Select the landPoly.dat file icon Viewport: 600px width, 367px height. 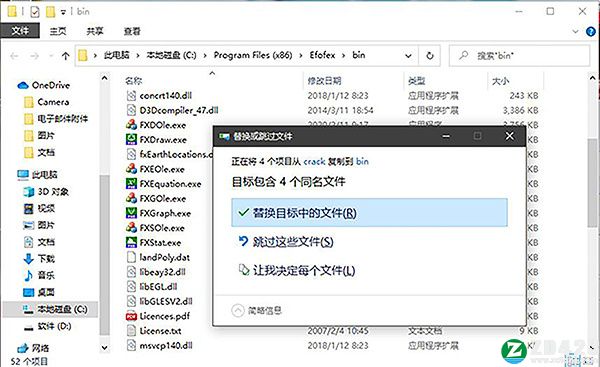click(x=131, y=257)
